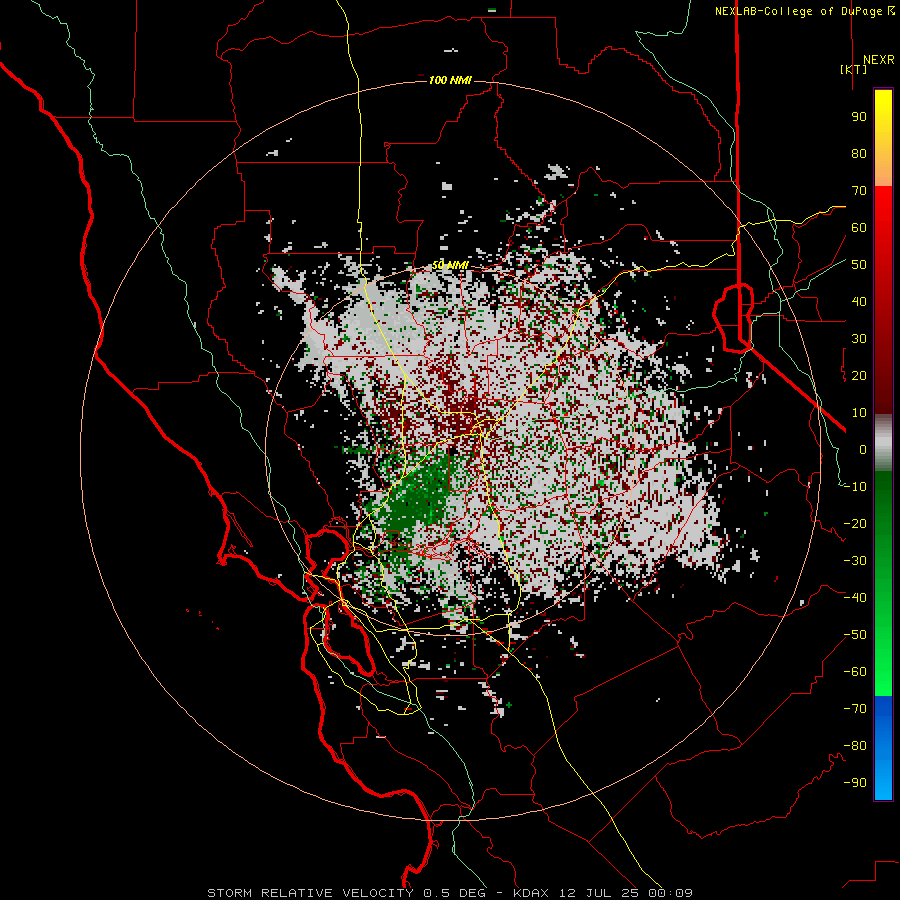Click the positive 80 scale value
This screenshot has height=900, width=900.
coord(859,153)
